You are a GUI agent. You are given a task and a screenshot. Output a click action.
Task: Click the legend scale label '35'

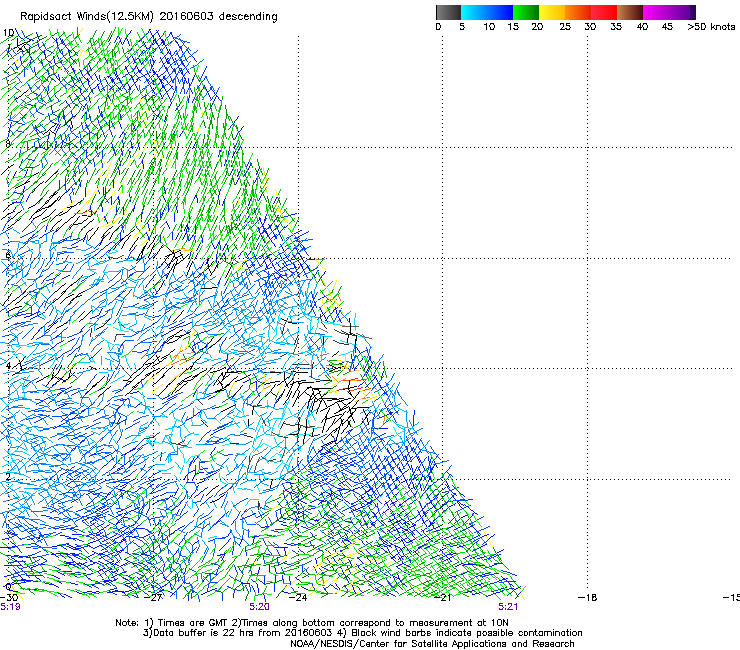pyautogui.click(x=616, y=26)
